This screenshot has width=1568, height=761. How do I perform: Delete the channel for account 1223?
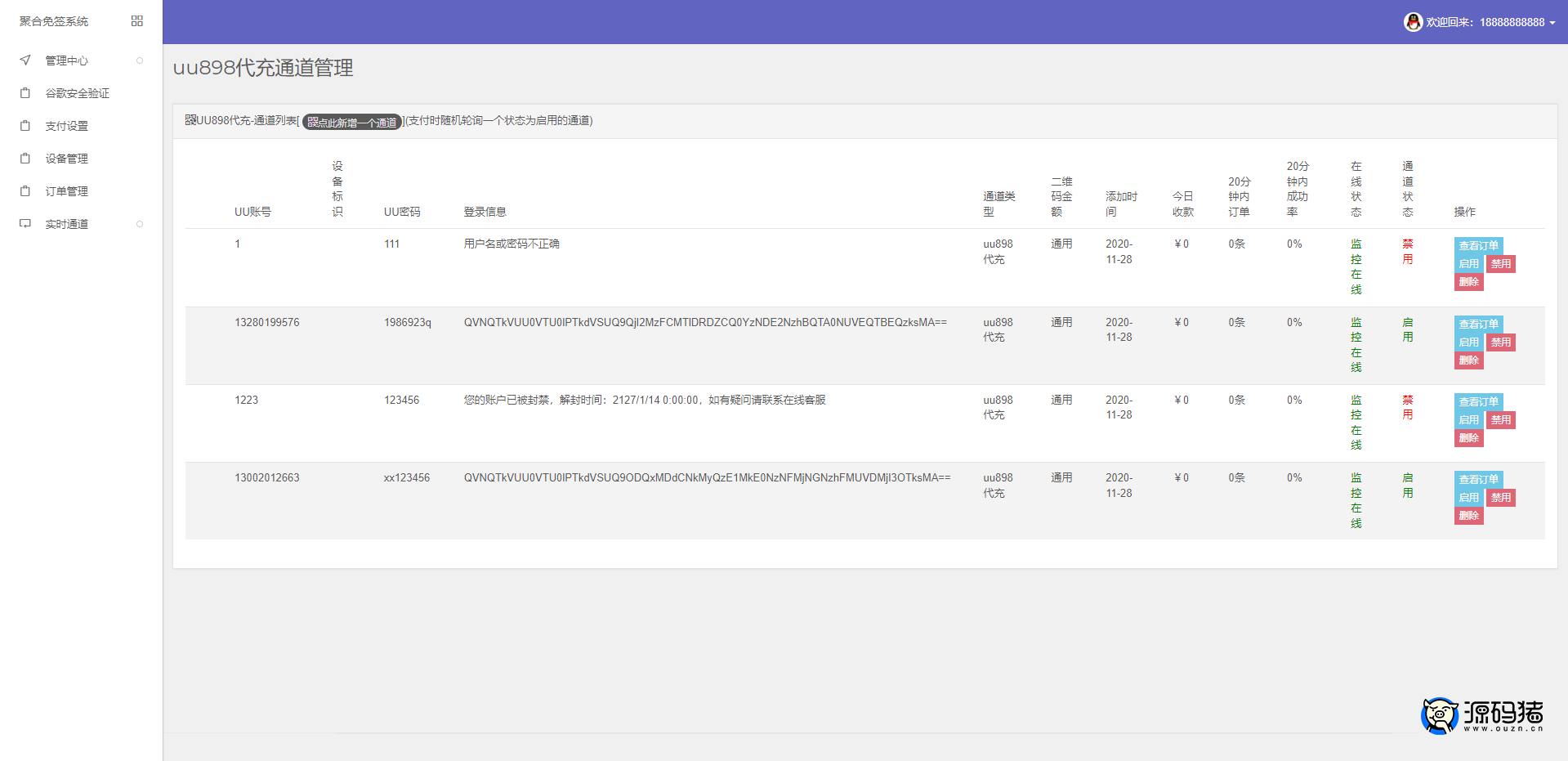point(1468,438)
